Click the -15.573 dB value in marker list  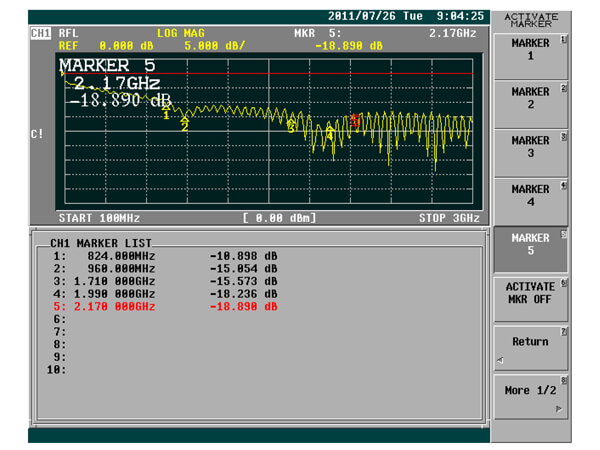coord(243,281)
